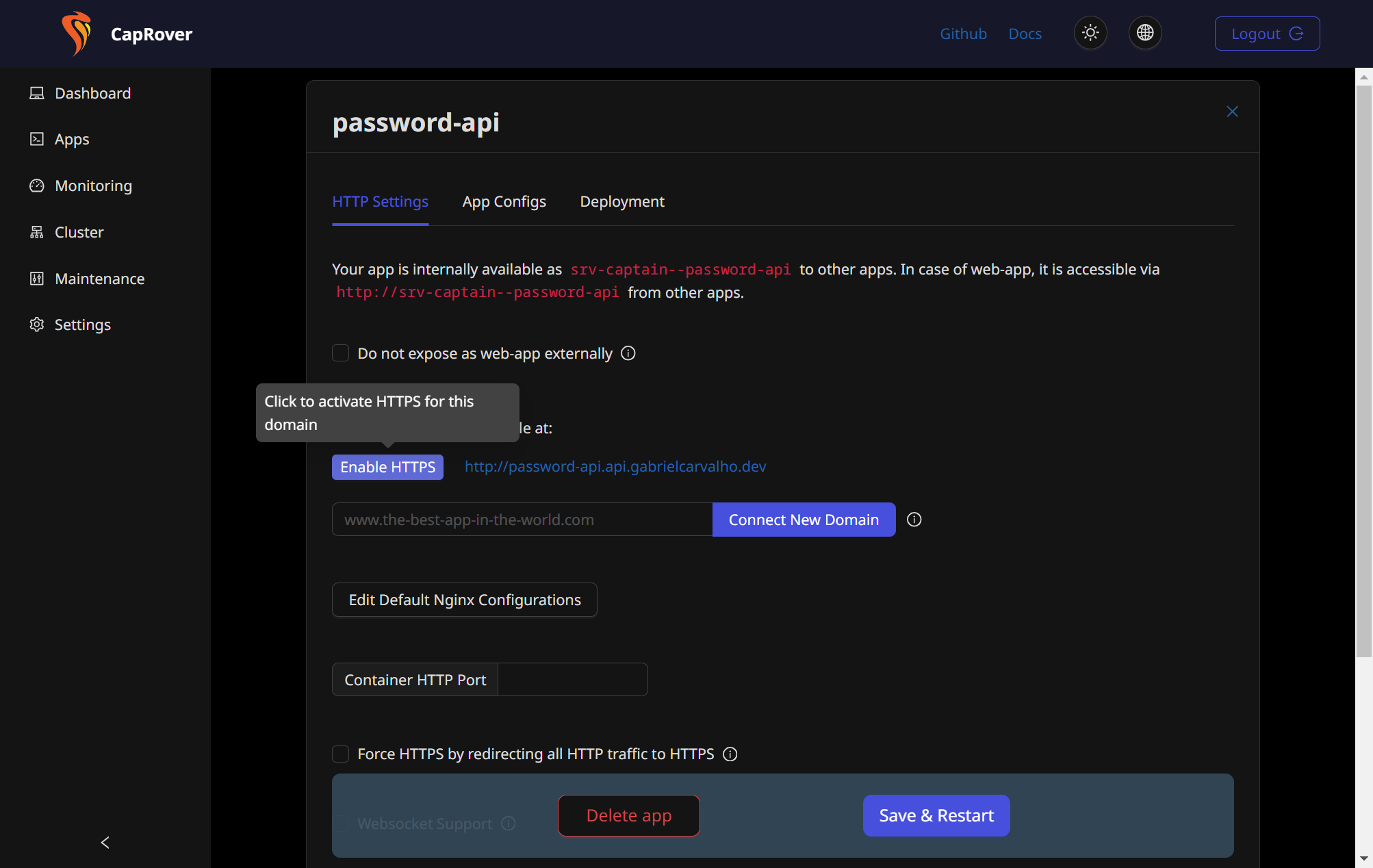Open Settings in the sidebar
Screen dimensions: 1373x868
click(82, 324)
